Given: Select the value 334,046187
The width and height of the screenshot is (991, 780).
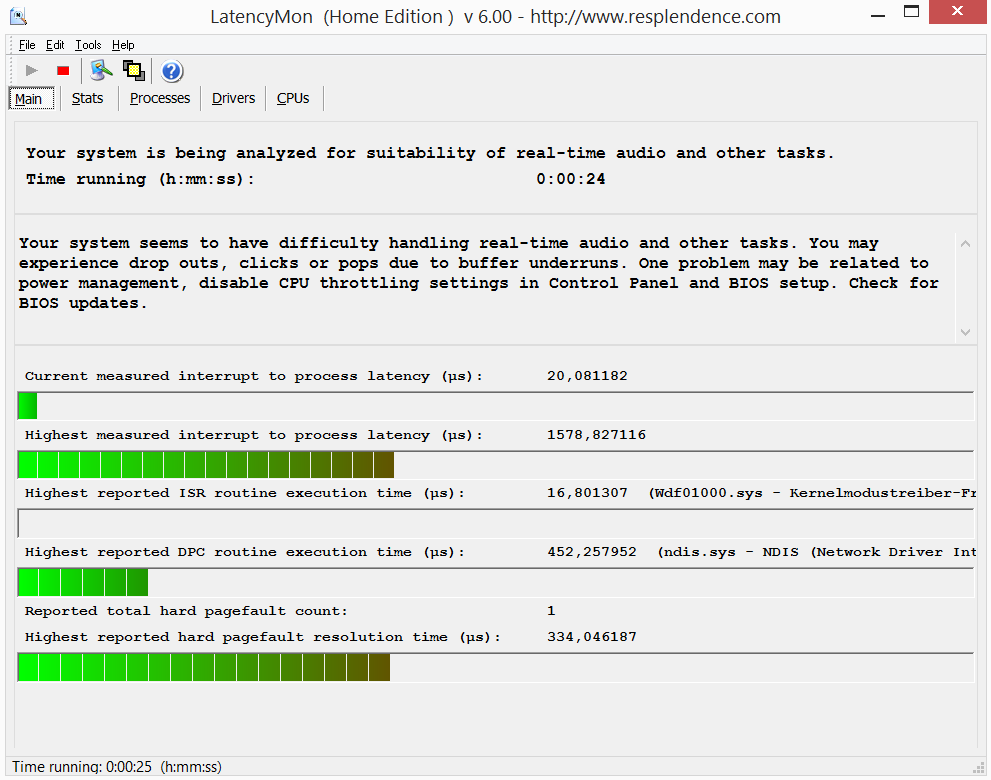Looking at the screenshot, I should (592, 637).
